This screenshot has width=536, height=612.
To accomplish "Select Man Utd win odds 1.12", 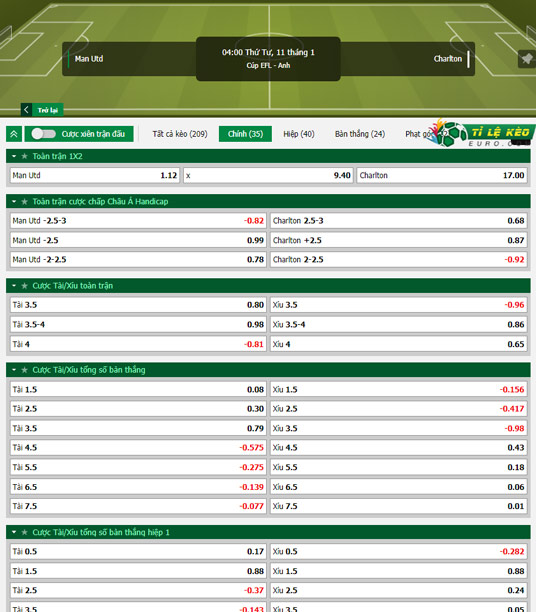I will 95,175.
